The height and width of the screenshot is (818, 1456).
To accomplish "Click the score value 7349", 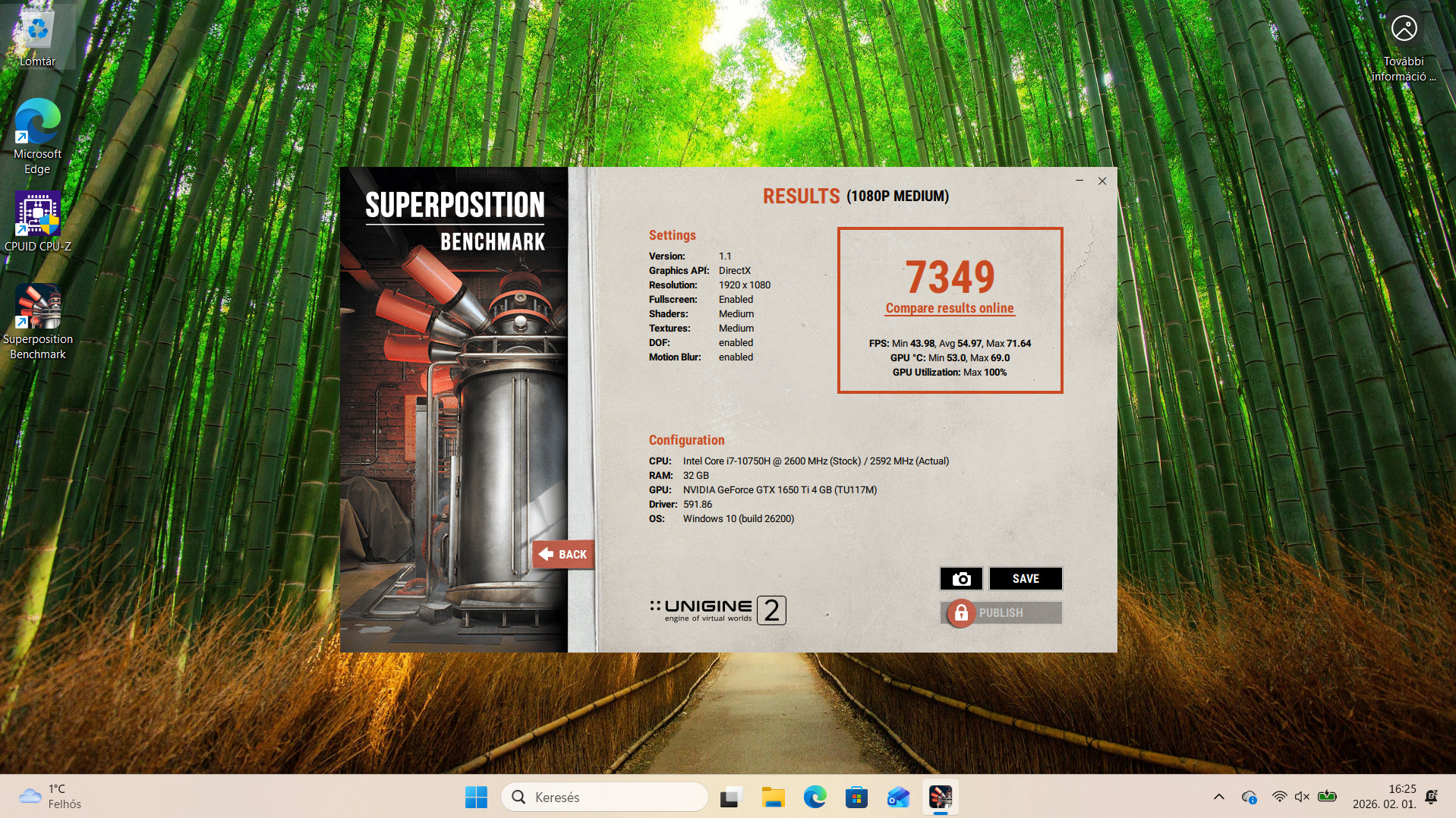I will 950,277.
